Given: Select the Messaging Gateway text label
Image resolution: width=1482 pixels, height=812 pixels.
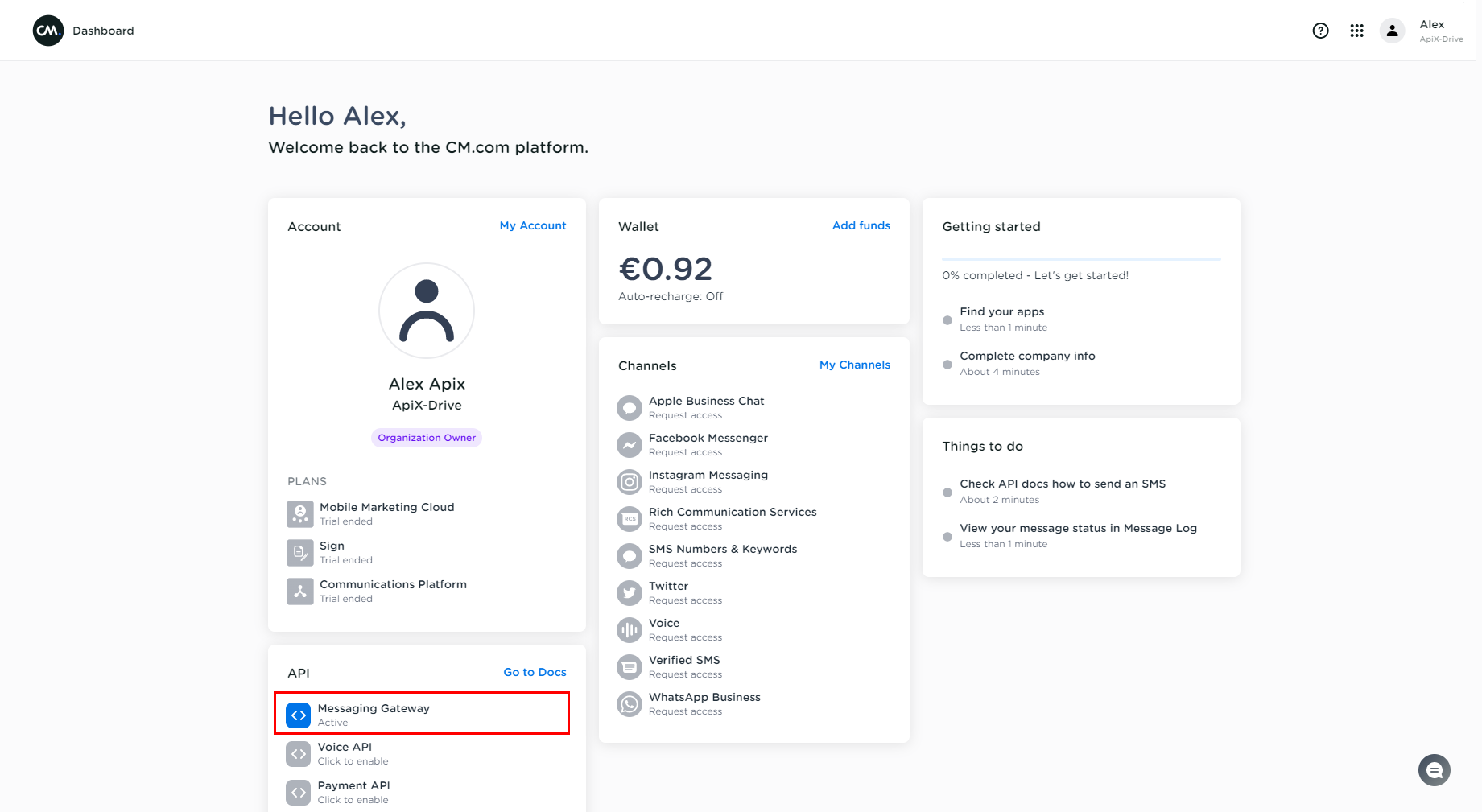Looking at the screenshot, I should tap(374, 708).
